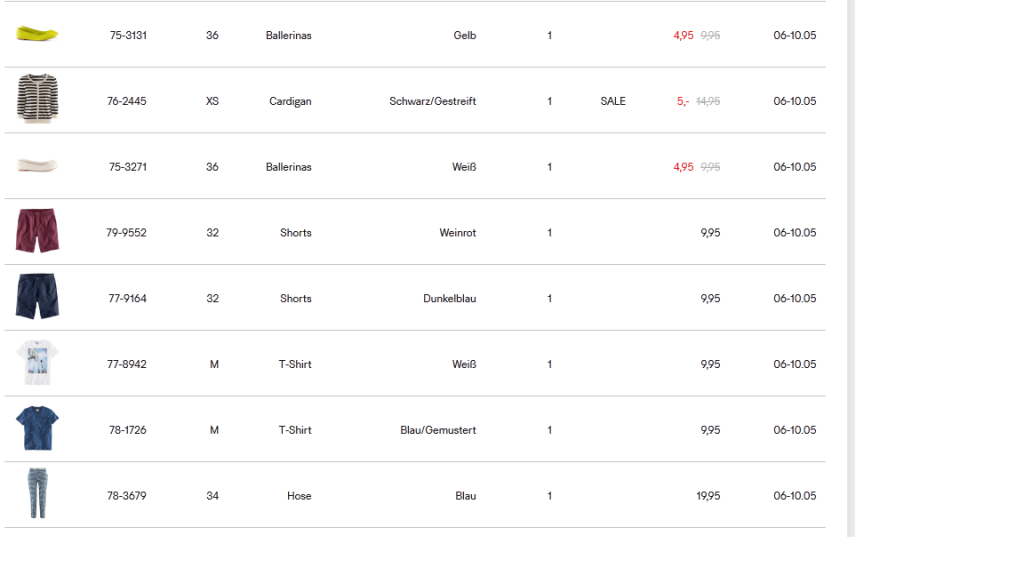Viewport: 1024px width, 576px height.
Task: Open the white printed T-Shirt image
Action: 37,362
